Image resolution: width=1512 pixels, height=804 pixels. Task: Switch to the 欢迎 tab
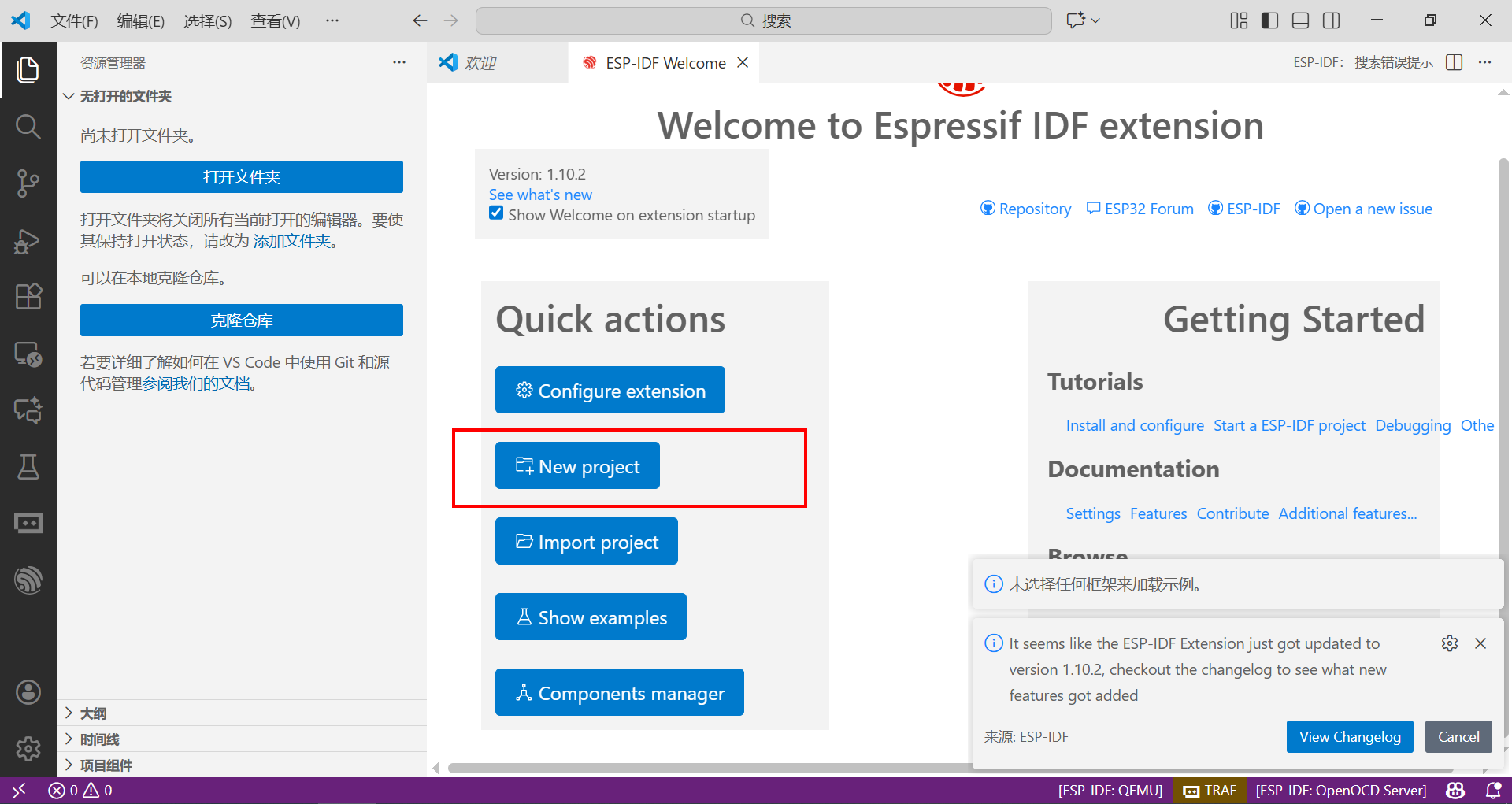point(498,62)
